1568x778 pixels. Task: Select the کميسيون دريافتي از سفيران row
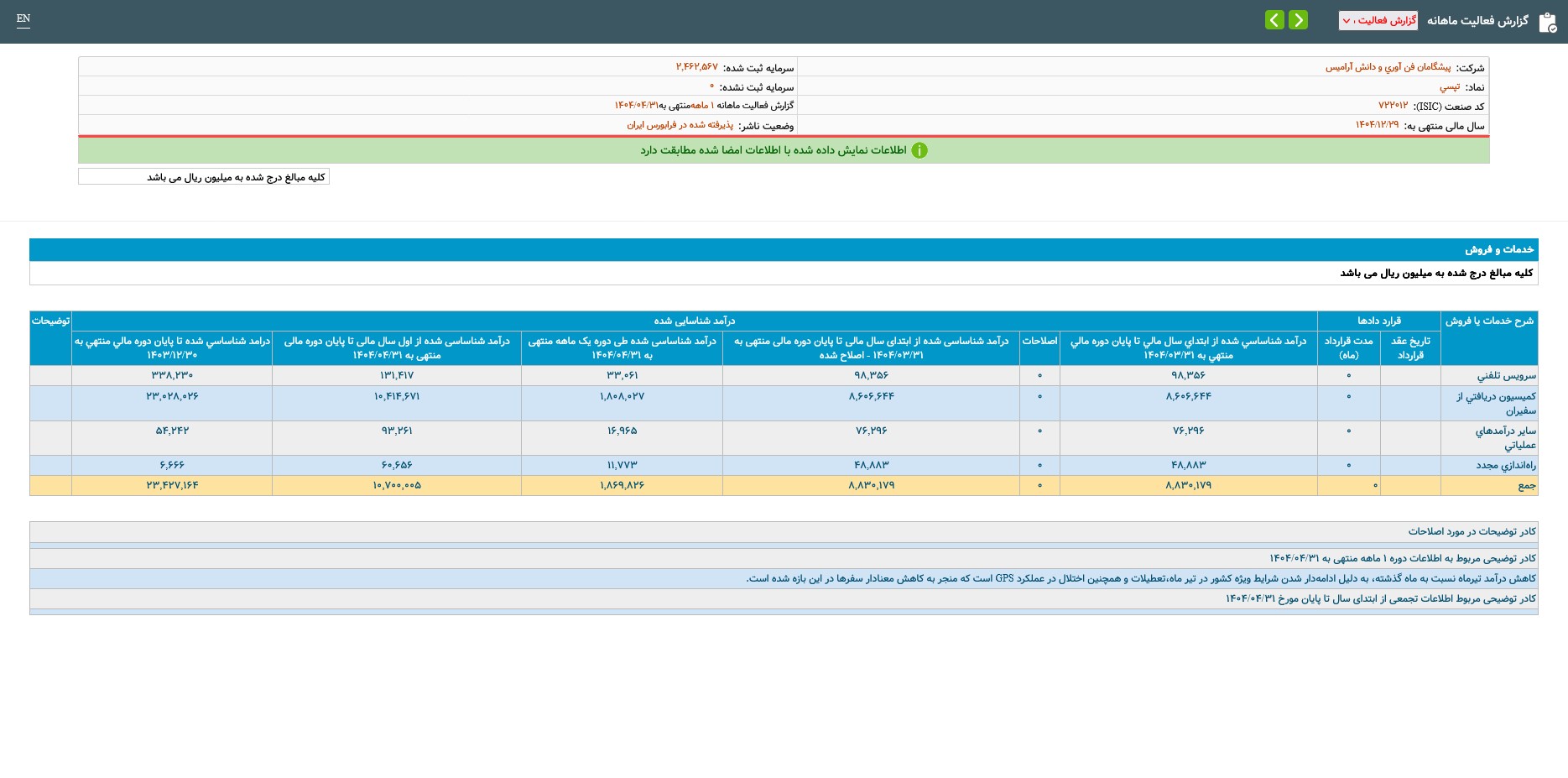[1496, 403]
